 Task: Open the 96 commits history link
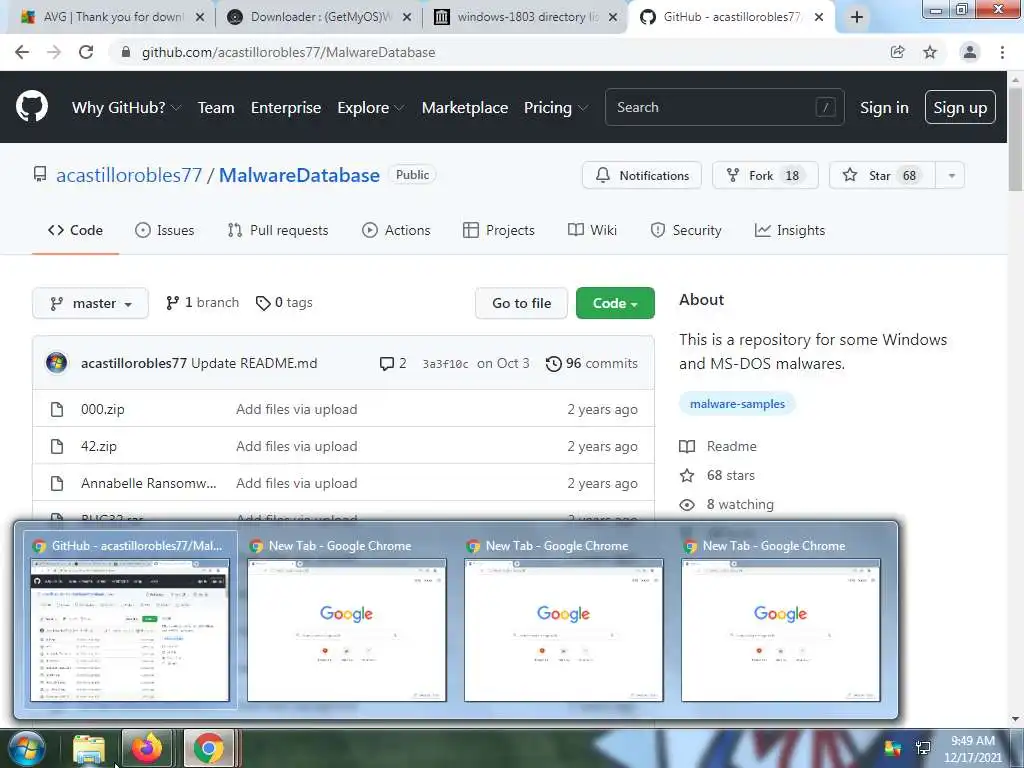click(592, 363)
